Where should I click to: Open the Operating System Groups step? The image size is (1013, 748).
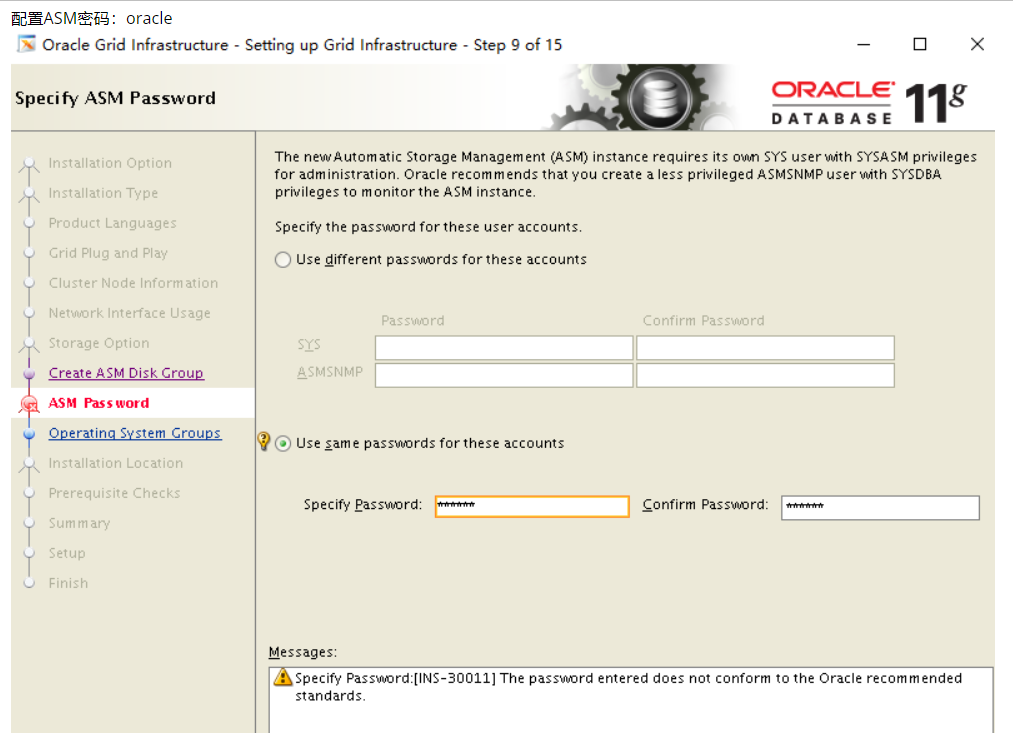point(135,433)
